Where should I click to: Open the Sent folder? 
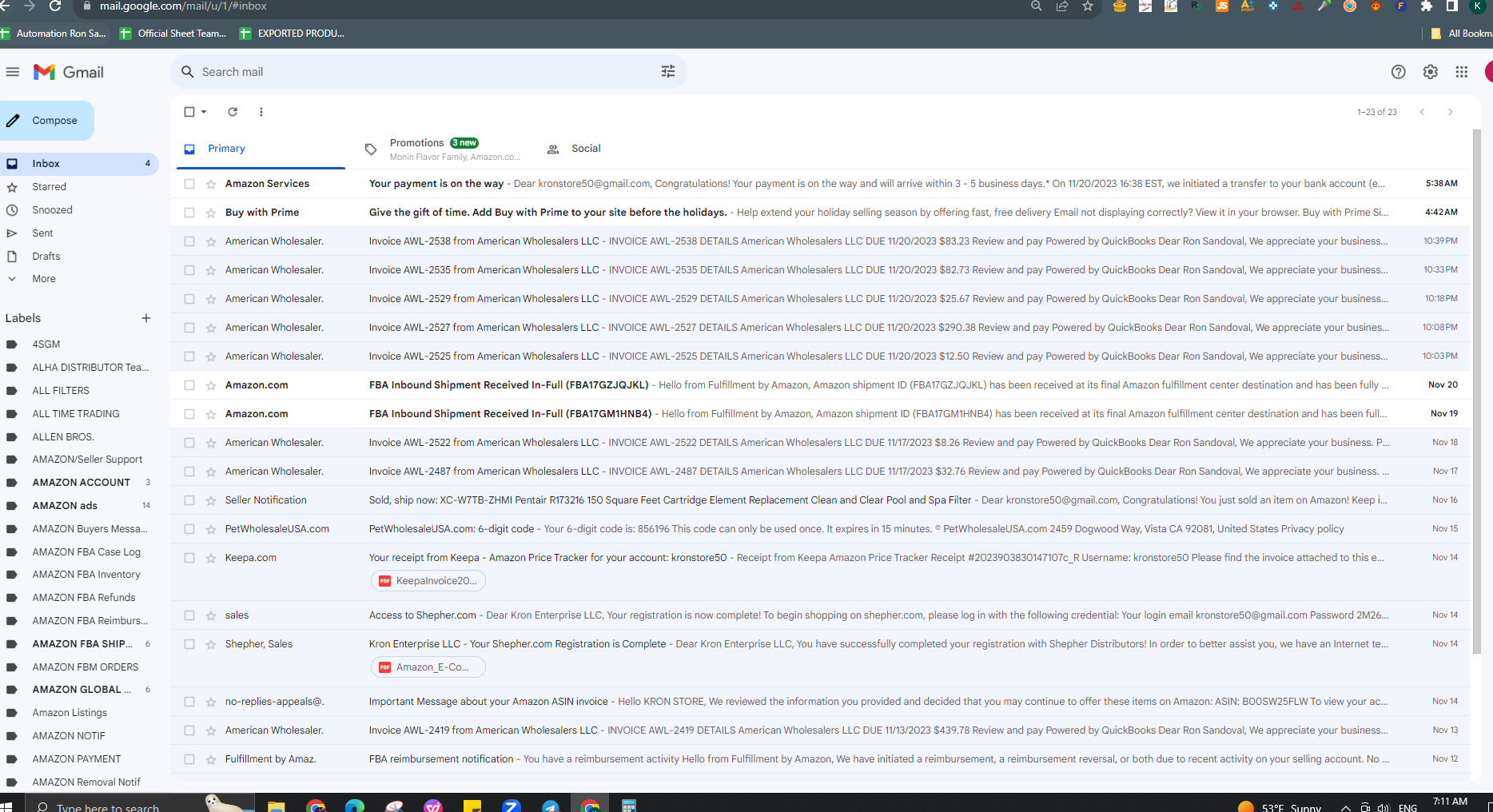[x=42, y=233]
